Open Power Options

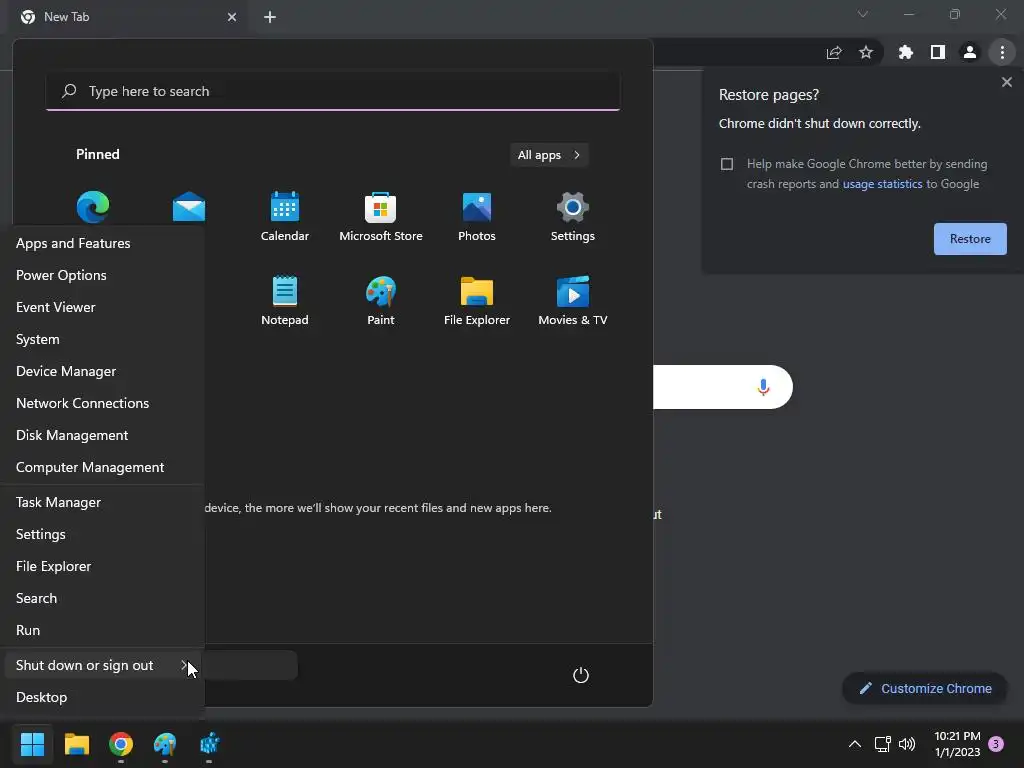(x=103, y=276)
